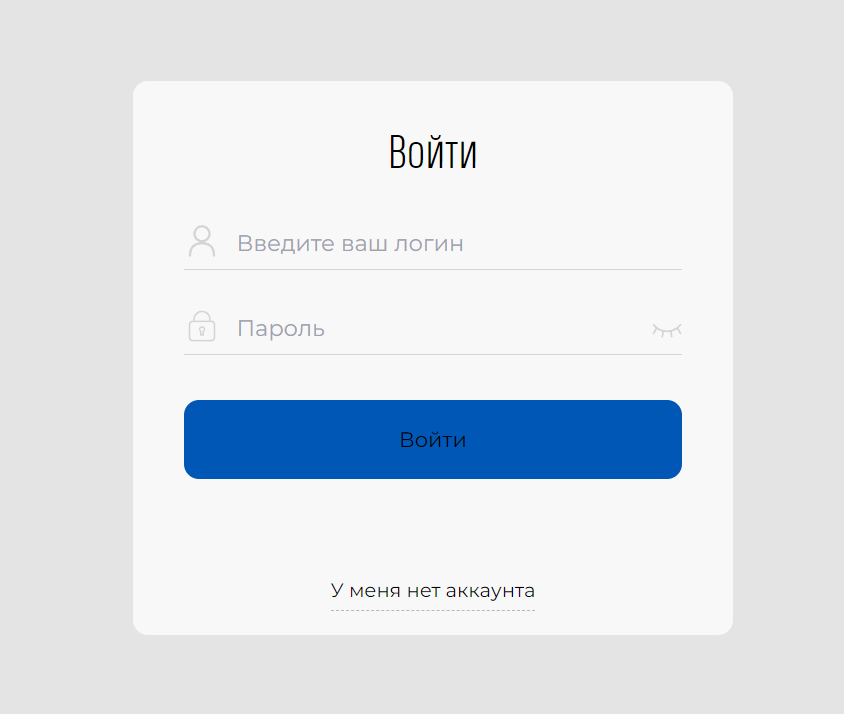Click the underline beneath the password field
844x714 pixels.
click(x=433, y=354)
